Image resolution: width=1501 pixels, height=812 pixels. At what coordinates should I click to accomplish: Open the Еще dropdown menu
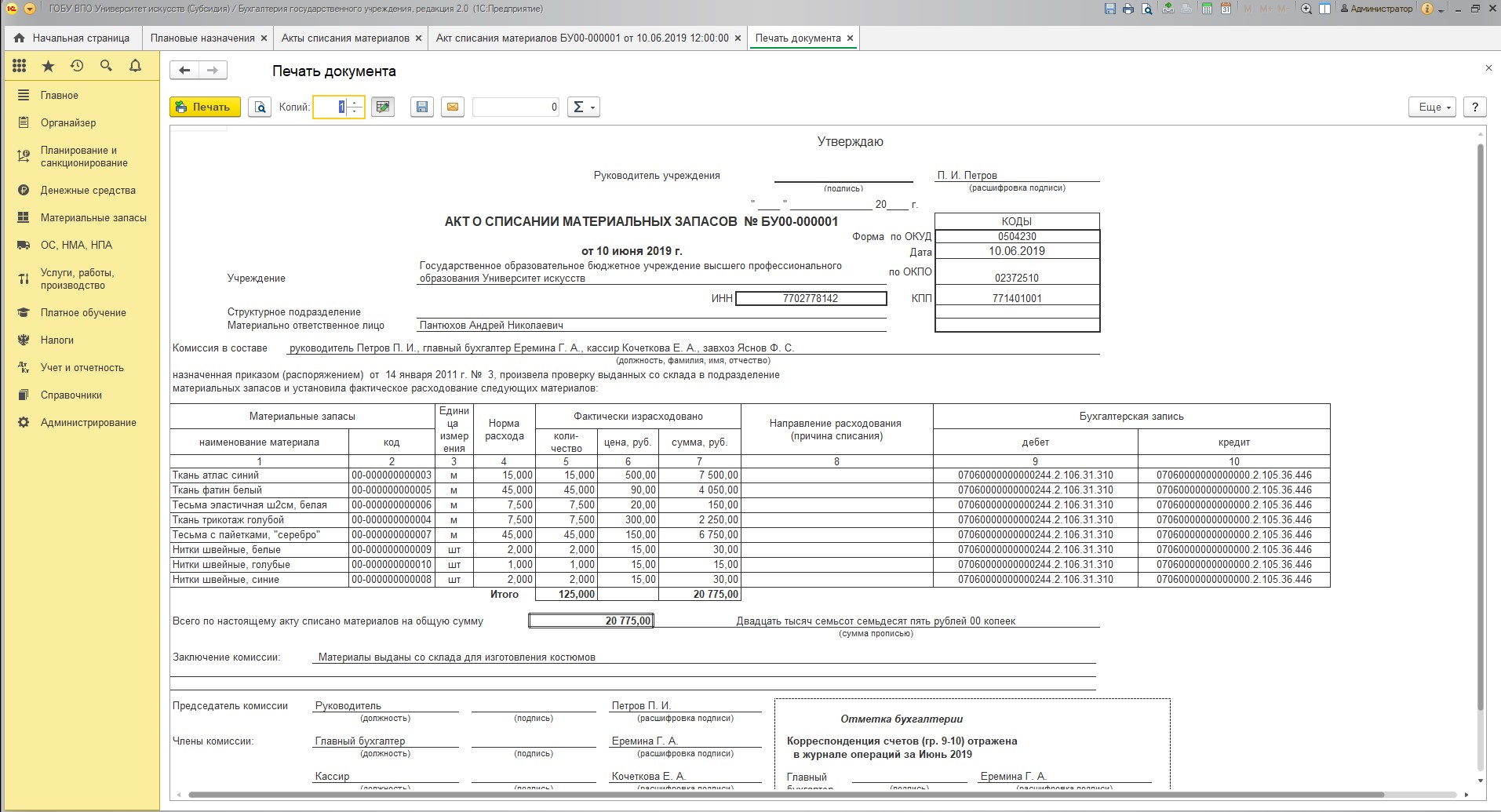1434,107
